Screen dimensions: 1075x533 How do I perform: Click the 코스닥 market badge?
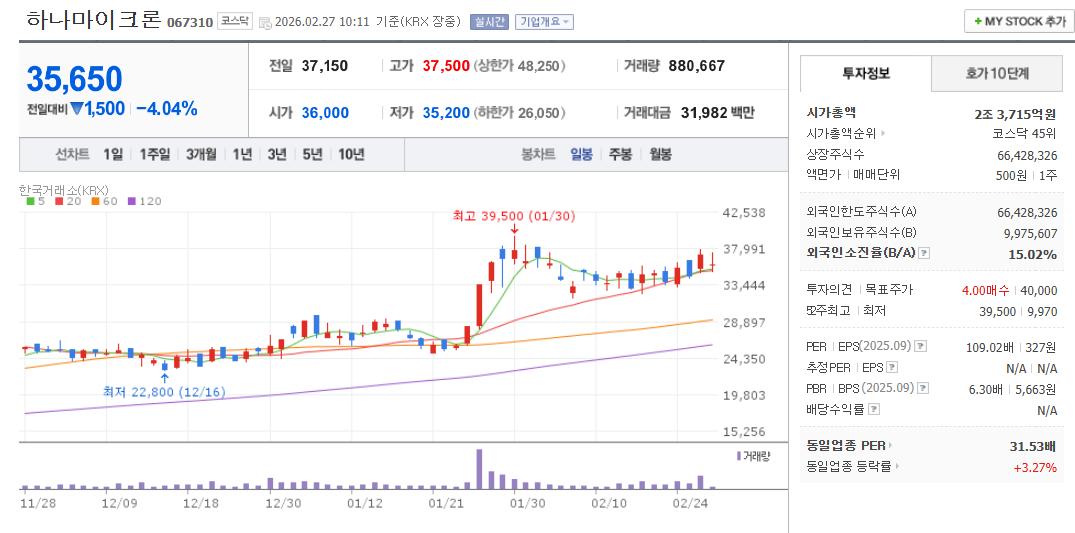pyautogui.click(x=235, y=21)
